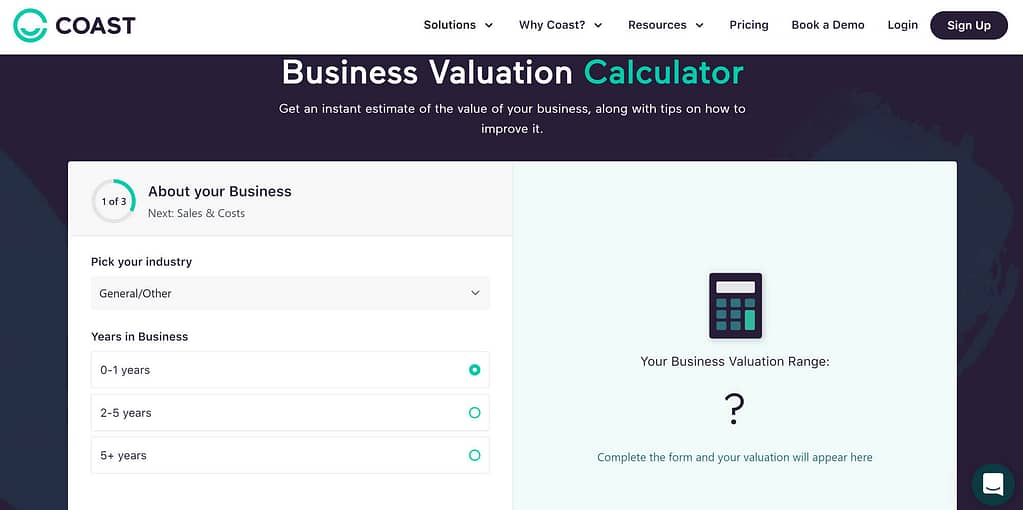The height and width of the screenshot is (510, 1023).
Task: Open the Pick your industry dropdown
Action: click(x=290, y=293)
